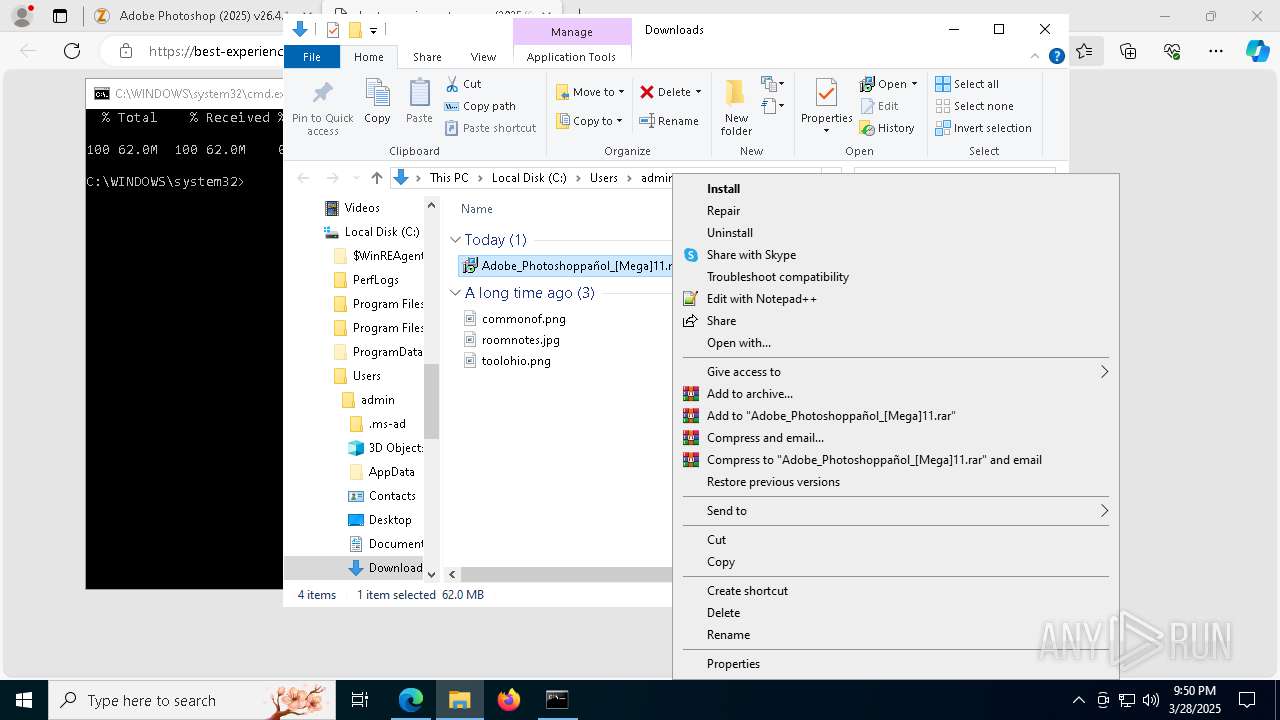Open the Explorer Help question icon
Screen dimensions: 1280x720
click(x=1056, y=57)
